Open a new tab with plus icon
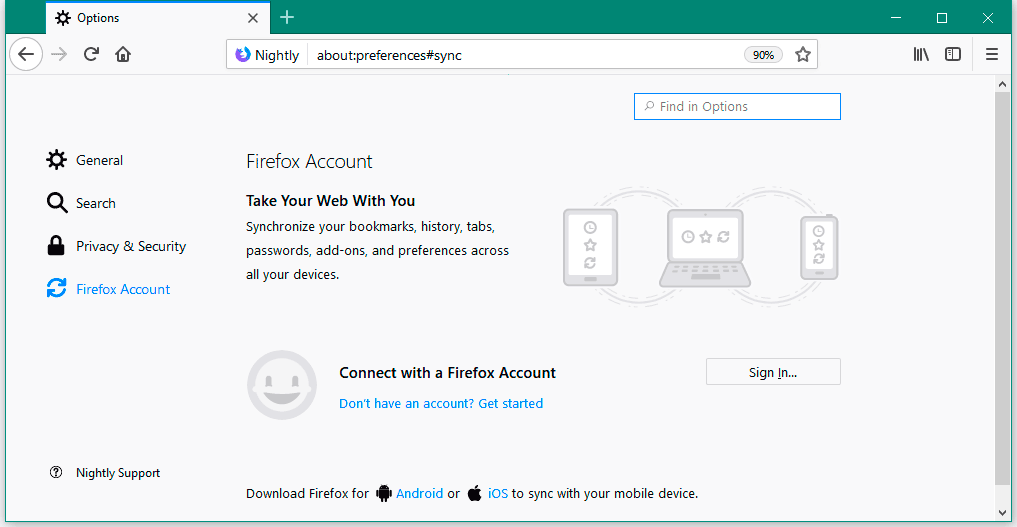Image resolution: width=1017 pixels, height=527 pixels. 287,17
